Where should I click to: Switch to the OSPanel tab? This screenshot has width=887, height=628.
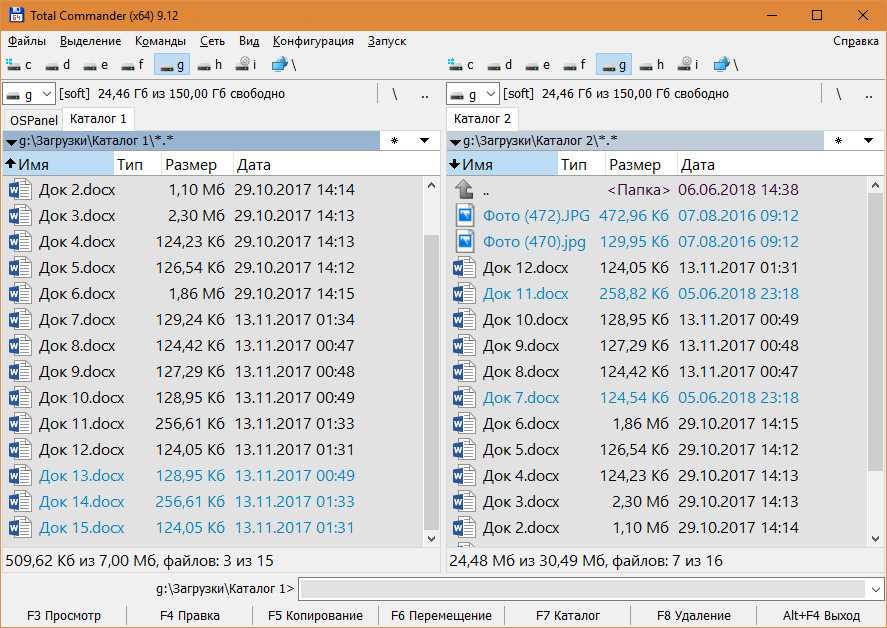point(33,120)
